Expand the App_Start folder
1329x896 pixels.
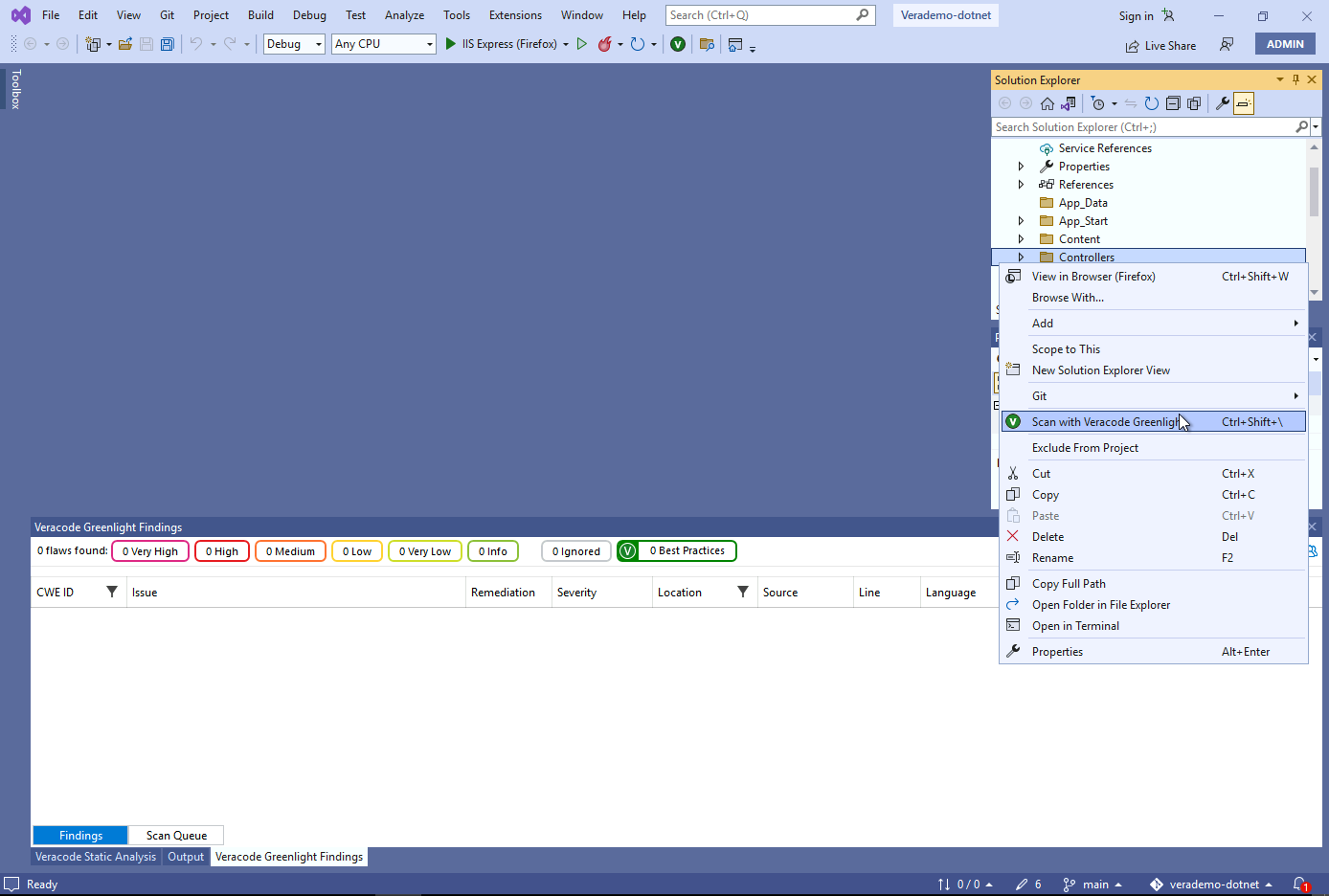tap(1021, 221)
